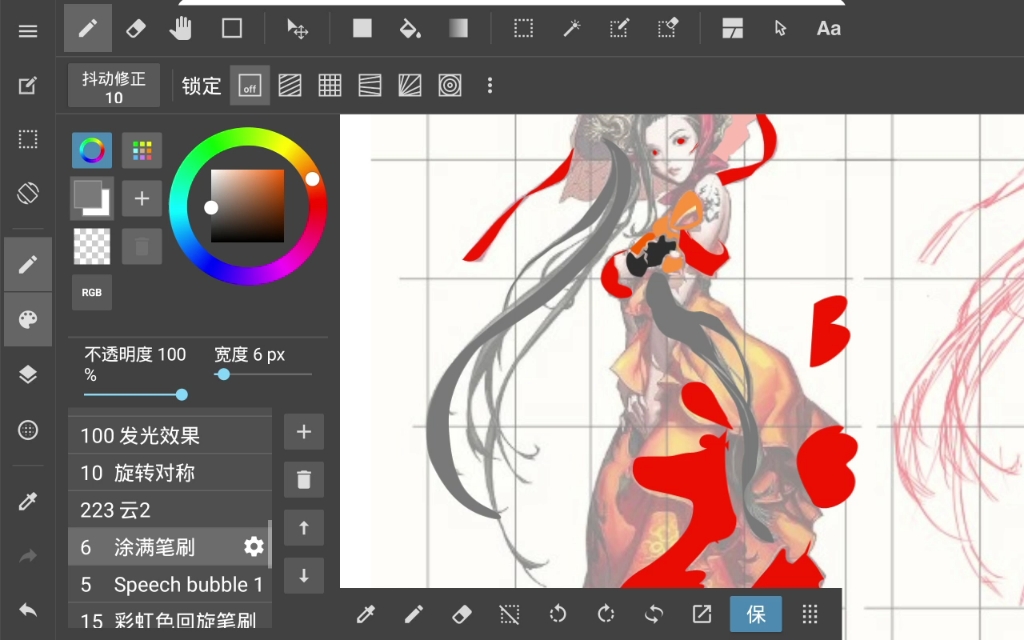Select the selection eraser tool
Screen dimensions: 1024x640
tap(667, 28)
